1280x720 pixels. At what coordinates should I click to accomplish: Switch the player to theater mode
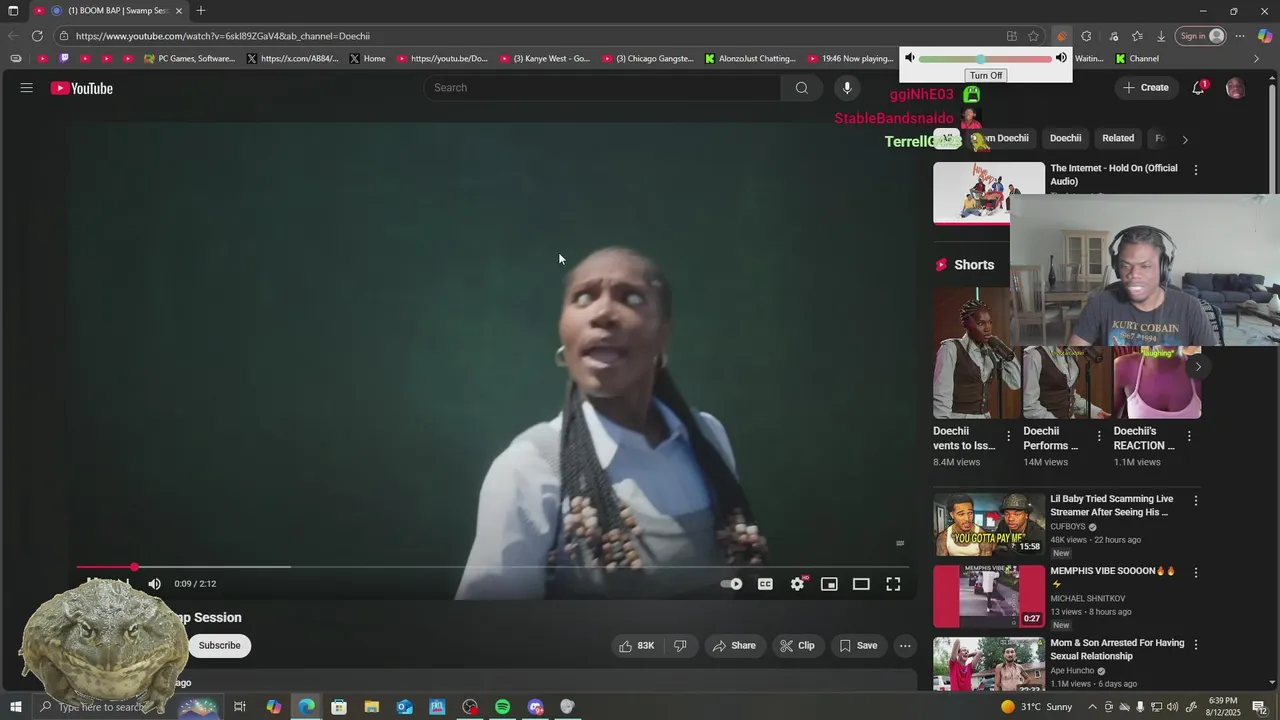tap(861, 584)
